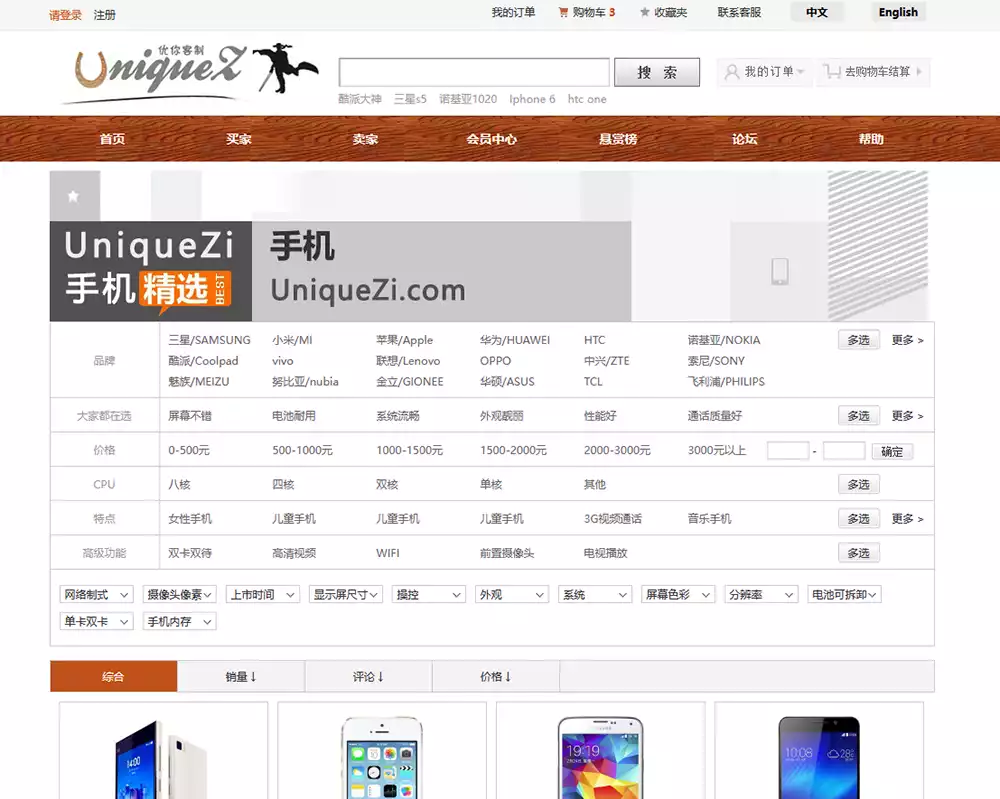
Task: Open 买家 in navigation bar
Action: 239,139
